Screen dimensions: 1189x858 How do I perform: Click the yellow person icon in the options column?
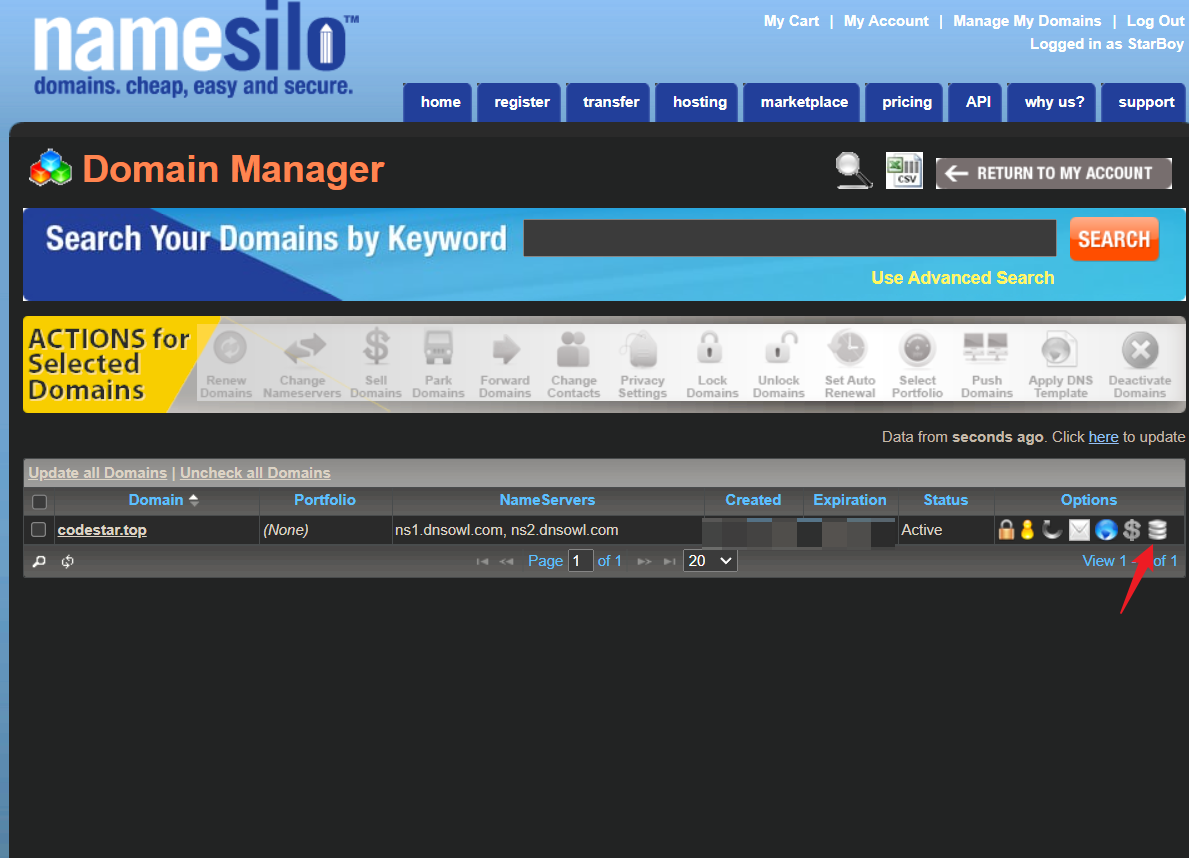tap(1027, 530)
